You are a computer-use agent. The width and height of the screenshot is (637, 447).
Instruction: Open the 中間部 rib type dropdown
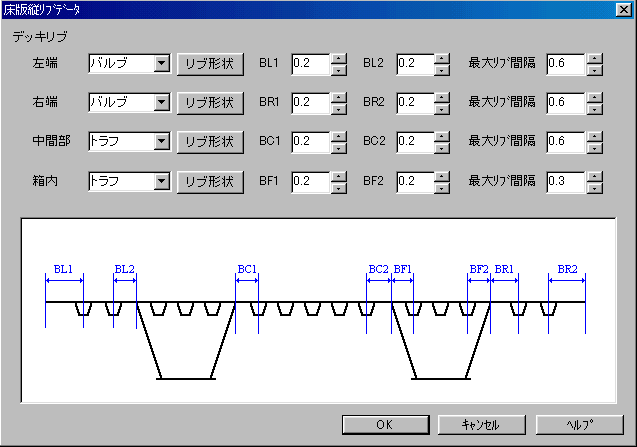coord(162,141)
